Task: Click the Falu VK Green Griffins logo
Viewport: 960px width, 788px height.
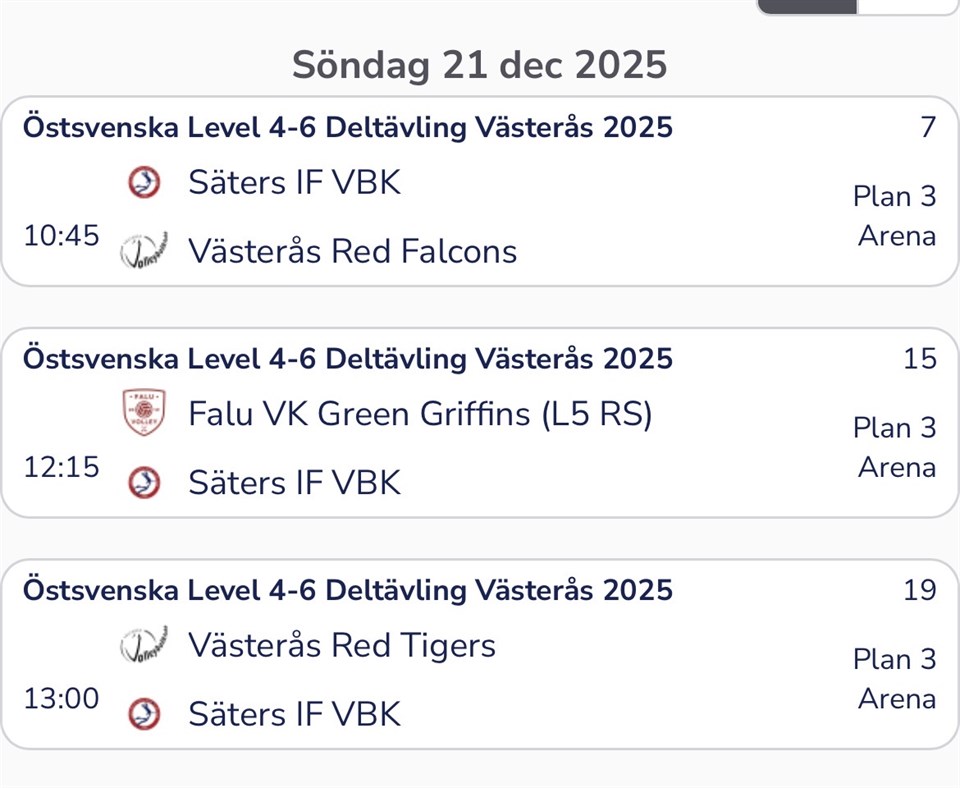Action: point(144,413)
